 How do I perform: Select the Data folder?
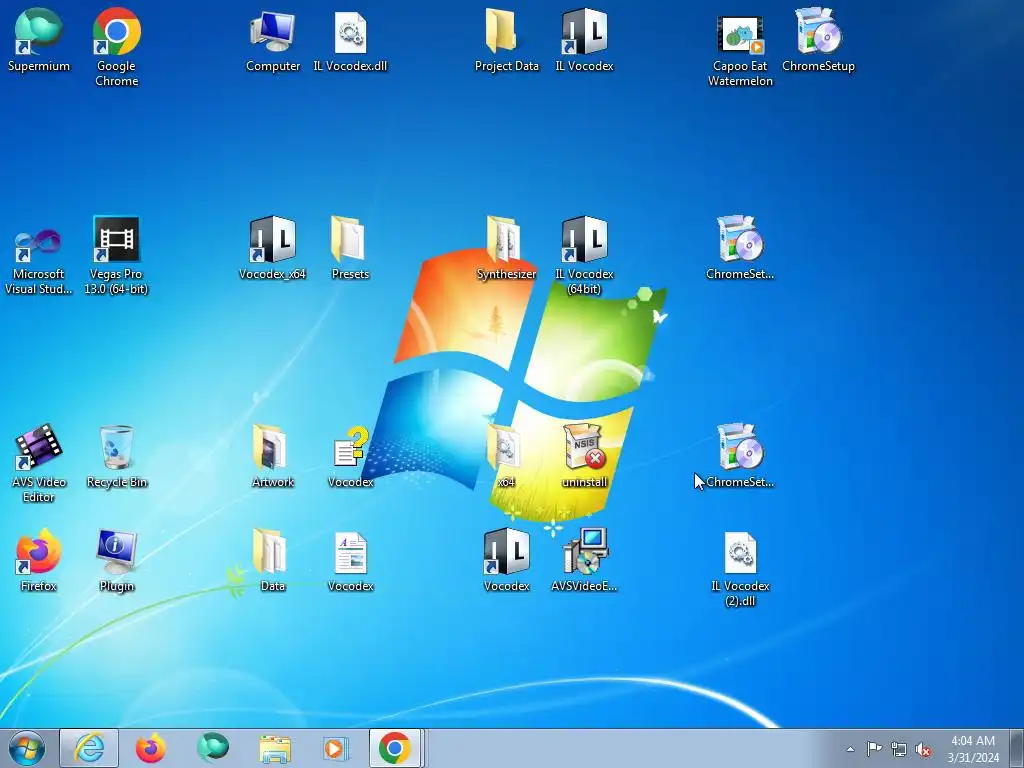[x=272, y=560]
